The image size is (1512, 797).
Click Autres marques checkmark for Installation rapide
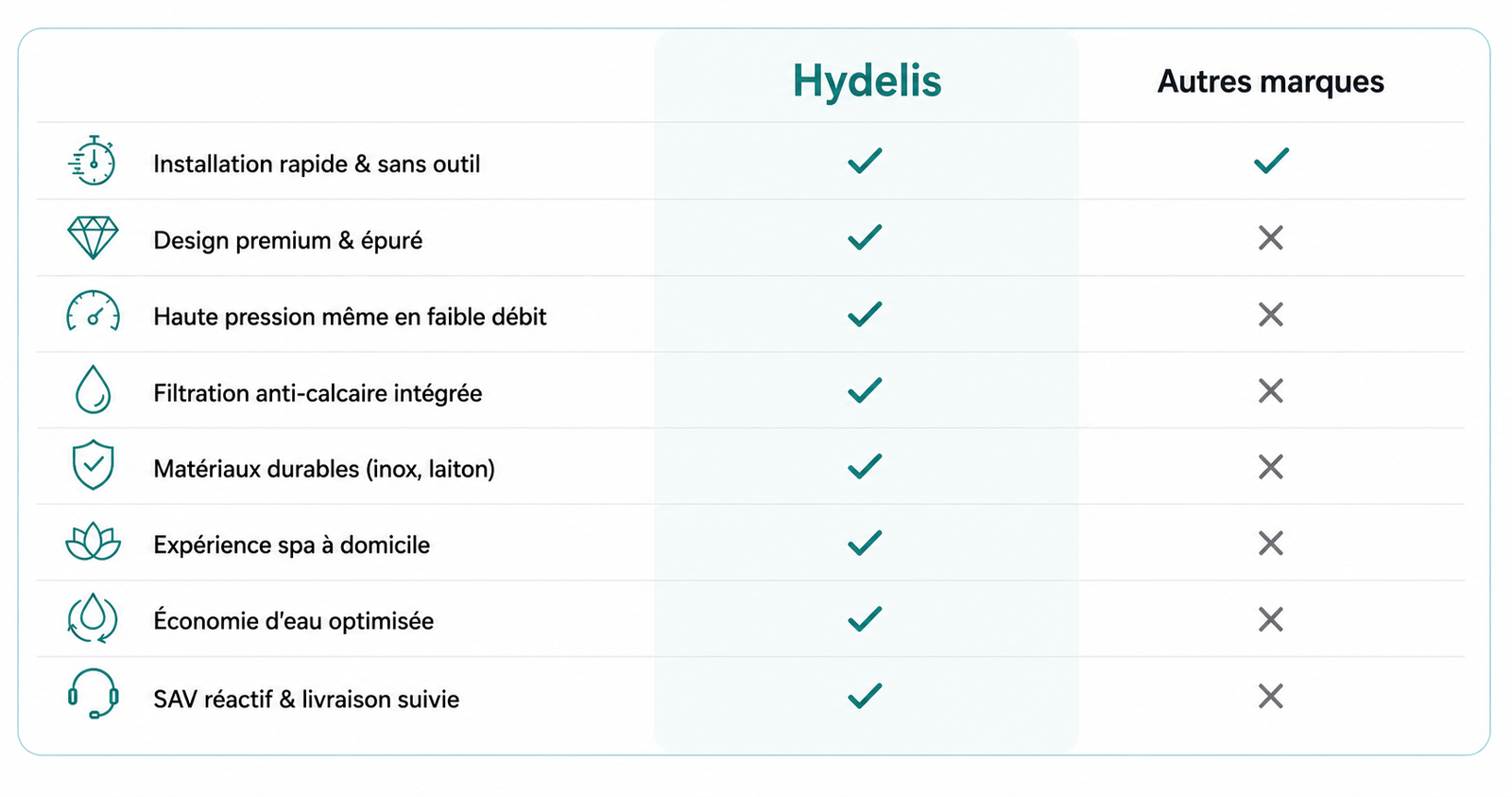[1271, 161]
